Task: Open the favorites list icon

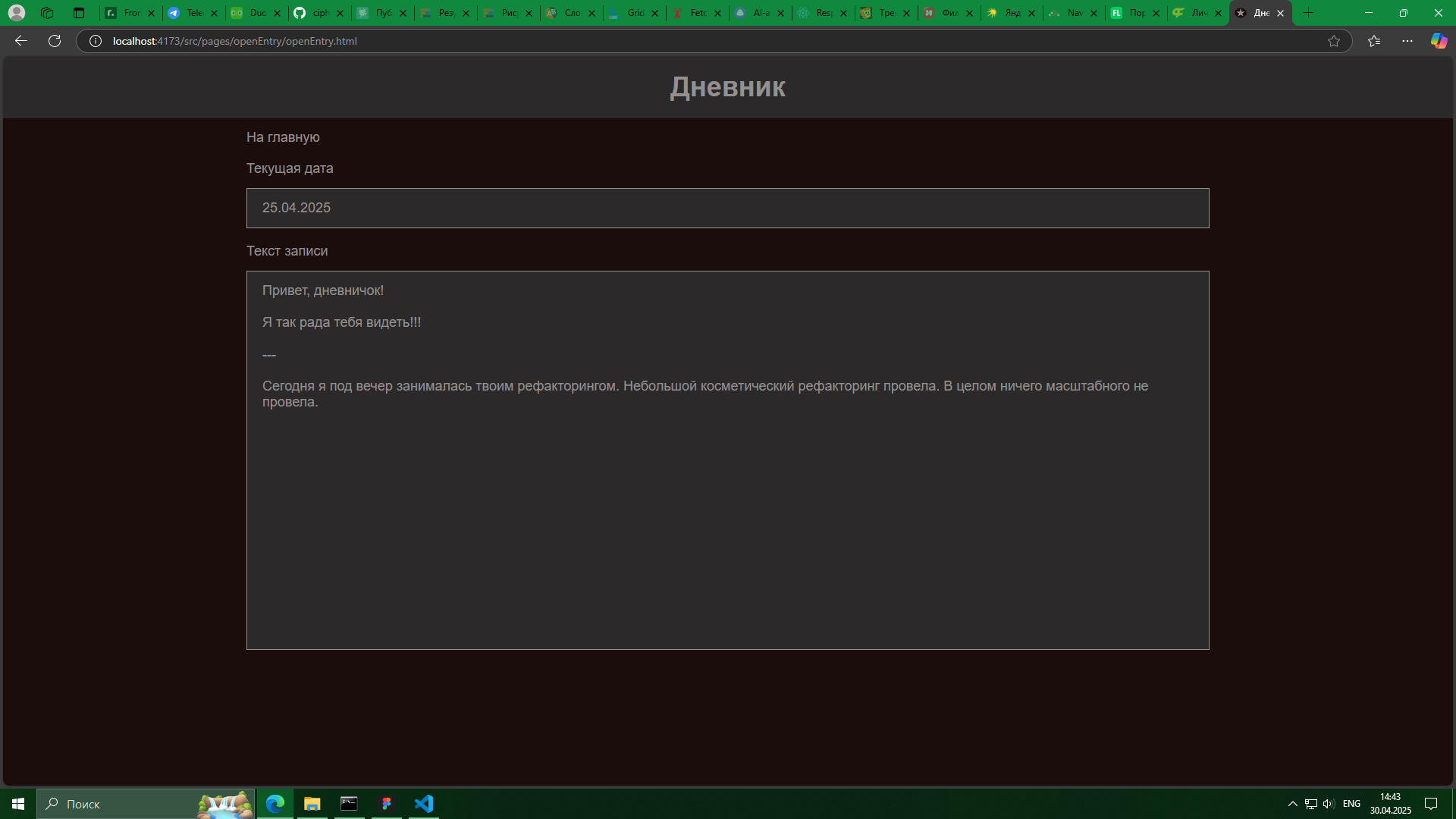Action: (x=1374, y=41)
